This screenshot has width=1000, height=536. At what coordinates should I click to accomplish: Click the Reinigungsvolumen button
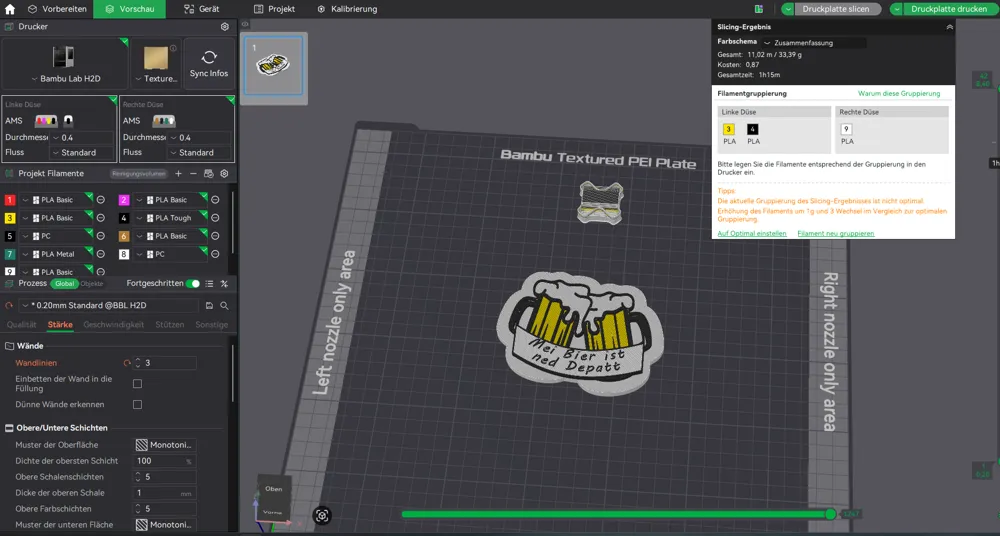click(138, 174)
